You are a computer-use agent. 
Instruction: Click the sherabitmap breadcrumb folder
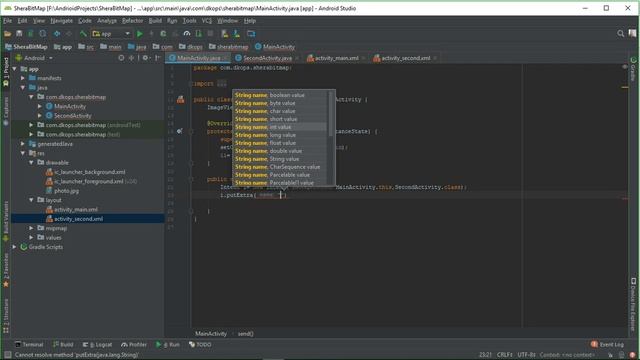point(229,47)
